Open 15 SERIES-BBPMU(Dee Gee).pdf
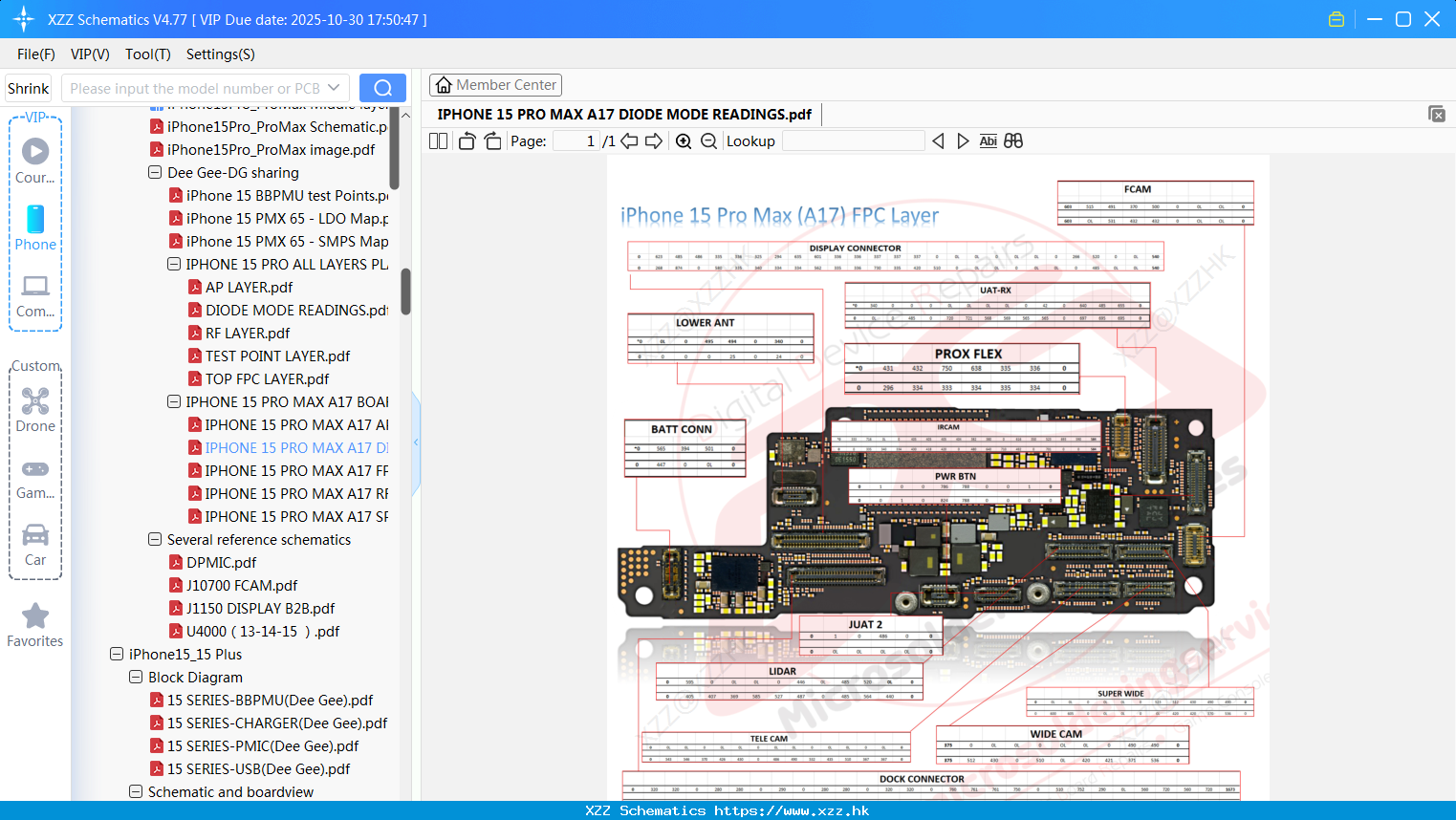 (x=270, y=700)
